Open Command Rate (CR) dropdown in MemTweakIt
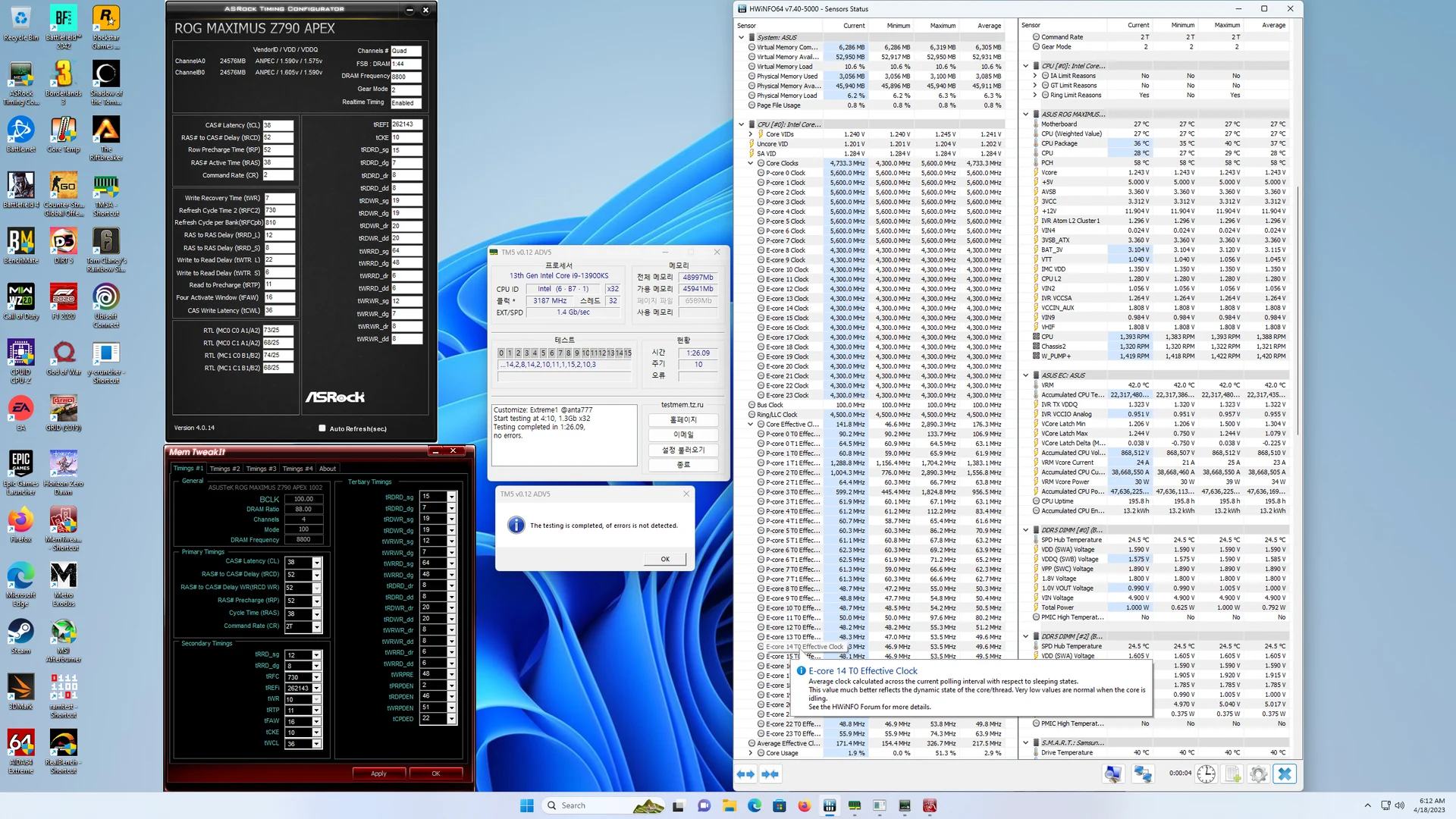The image size is (1456, 819). [x=316, y=627]
